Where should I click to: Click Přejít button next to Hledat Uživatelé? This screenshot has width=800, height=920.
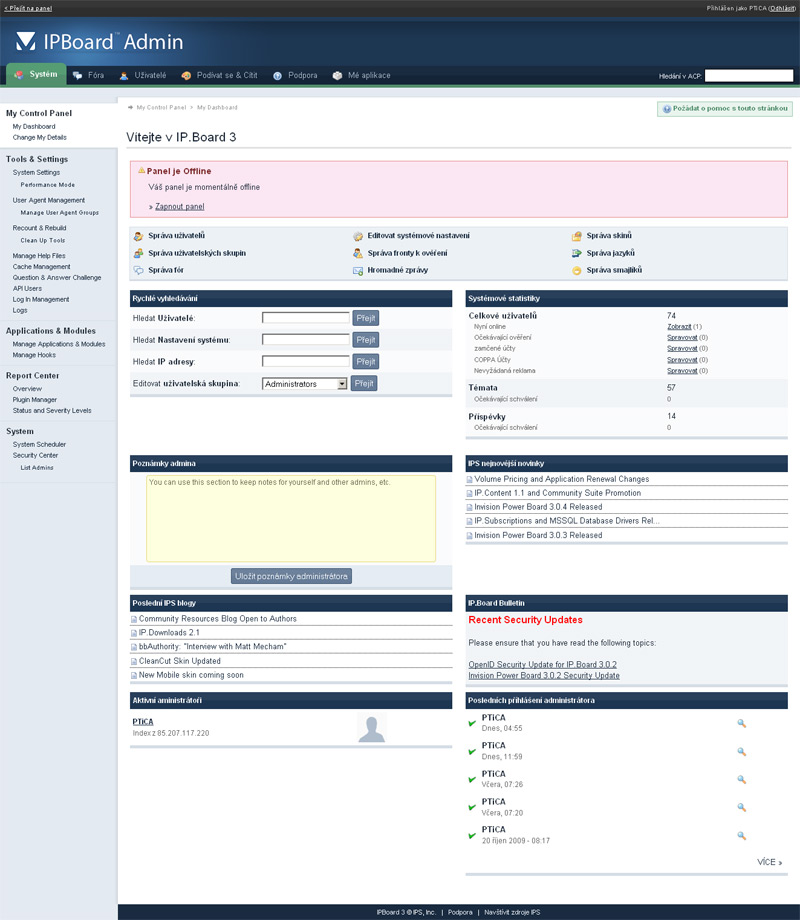pos(366,318)
